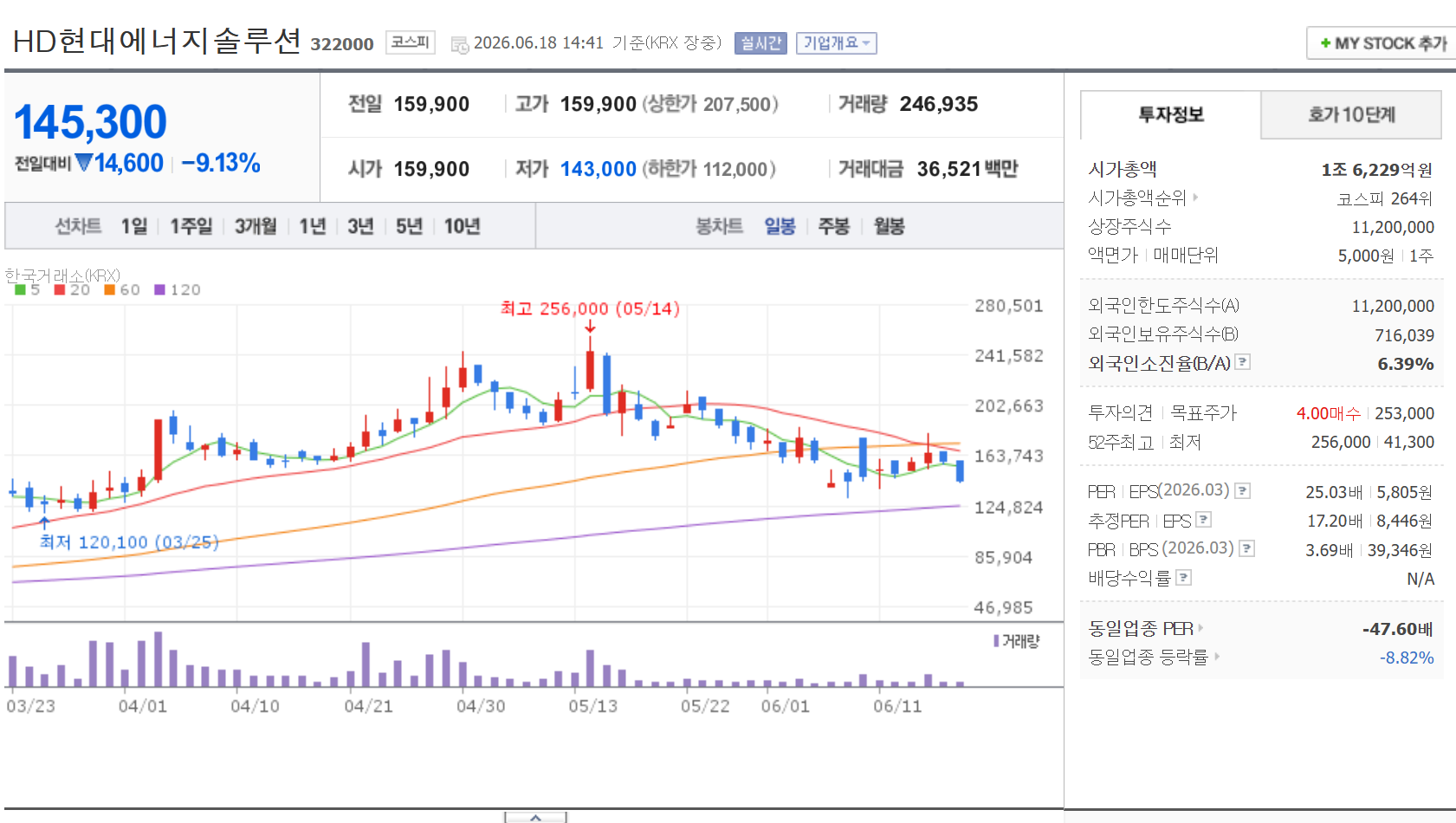Select the 3개월 line chart period

point(256,226)
